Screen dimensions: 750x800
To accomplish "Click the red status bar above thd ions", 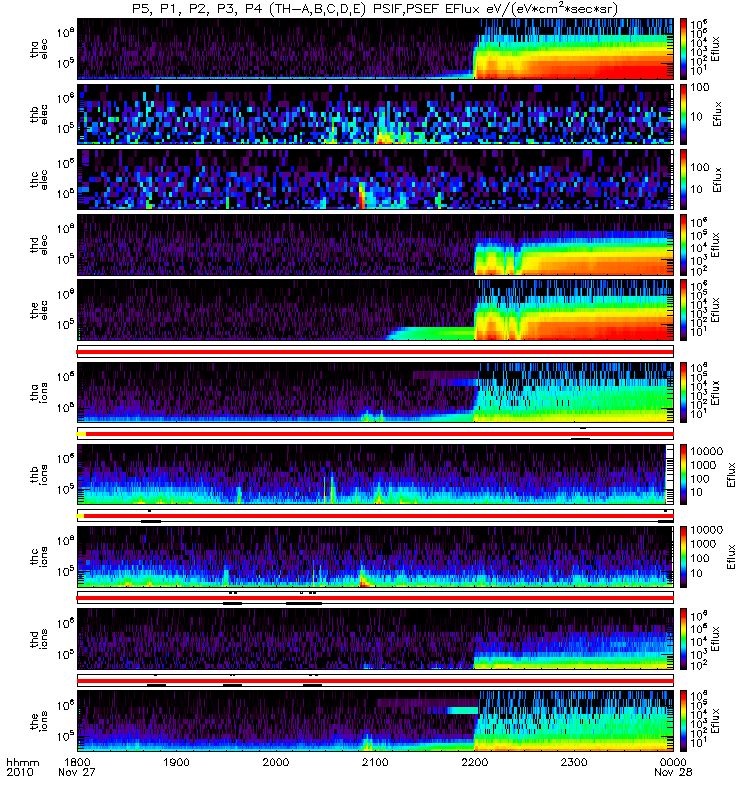I will coord(375,598).
